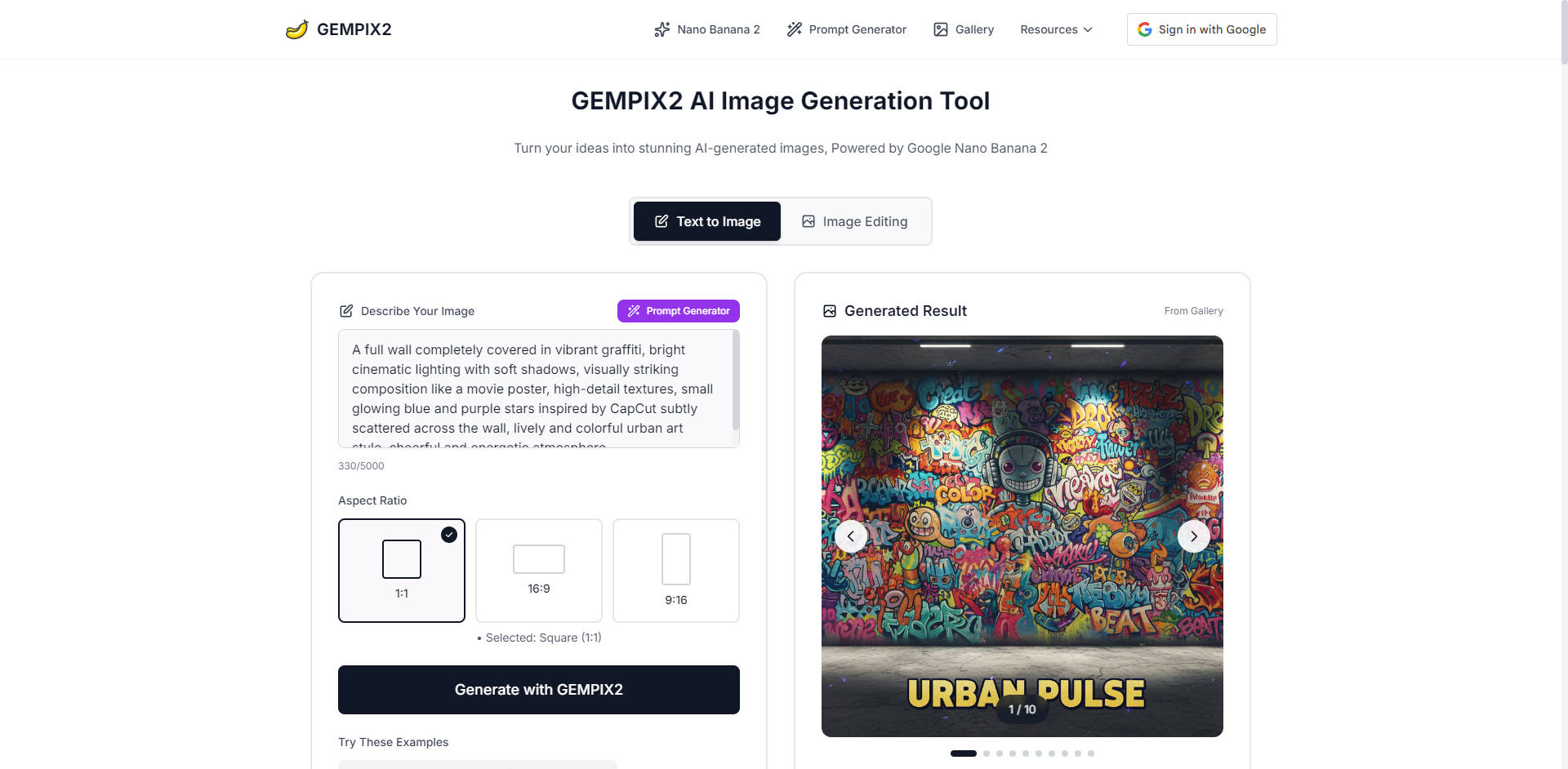This screenshot has width=1568, height=769.
Task: Switch to the Text to Image tab
Action: coord(706,221)
